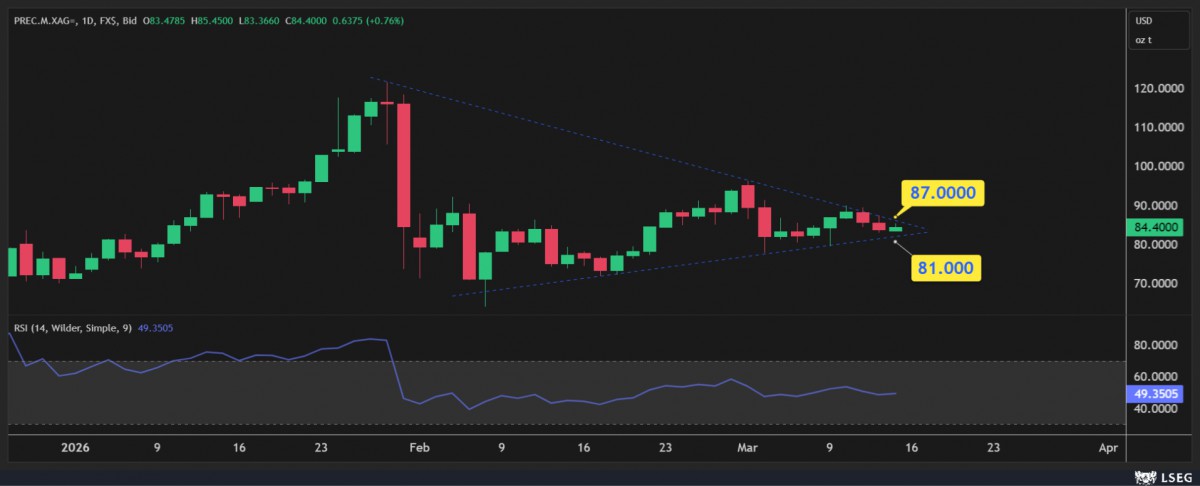Click the RSI purple line

click(x=600, y=399)
